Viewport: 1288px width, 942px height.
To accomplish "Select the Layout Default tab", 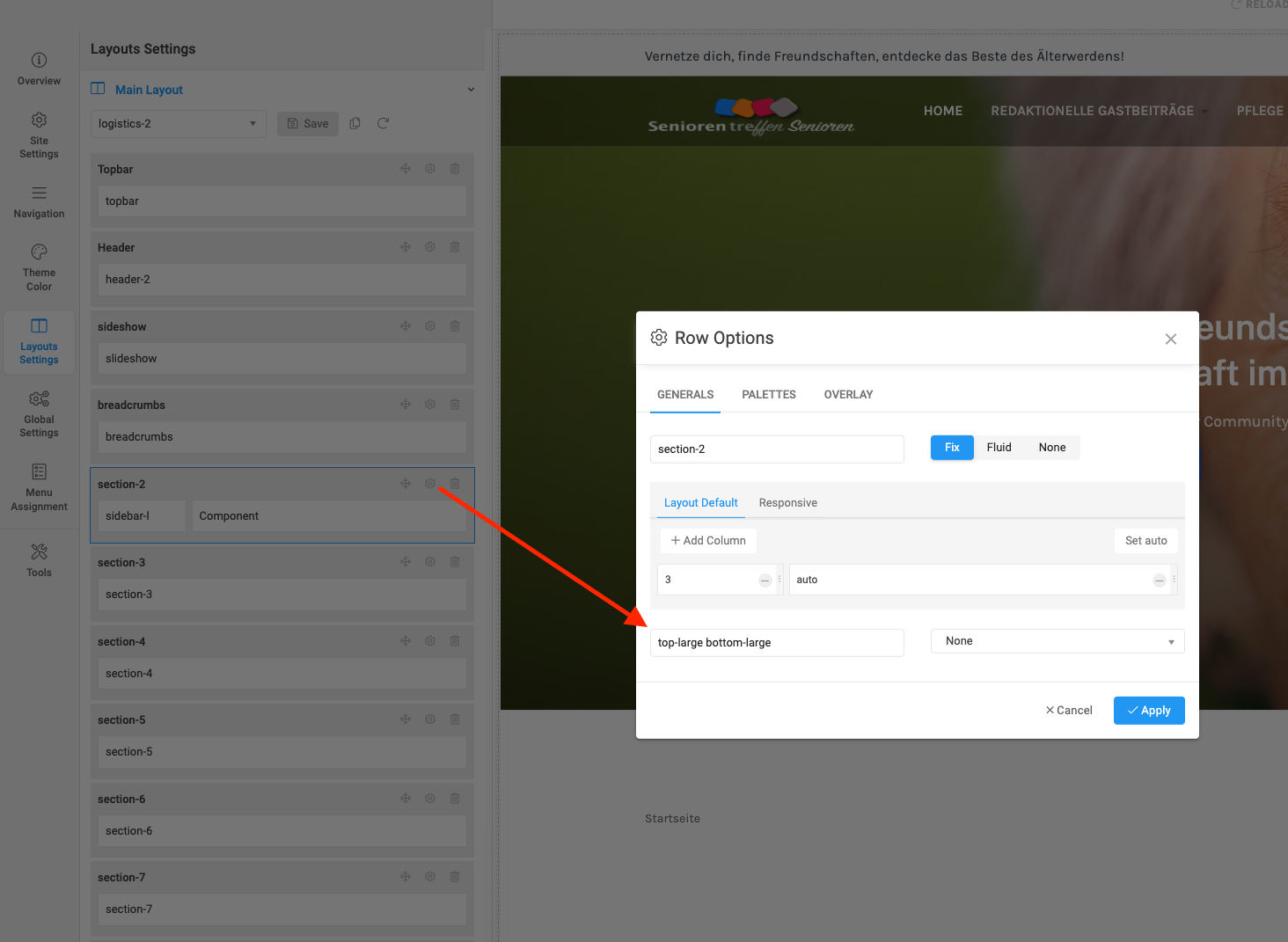I will (x=701, y=503).
